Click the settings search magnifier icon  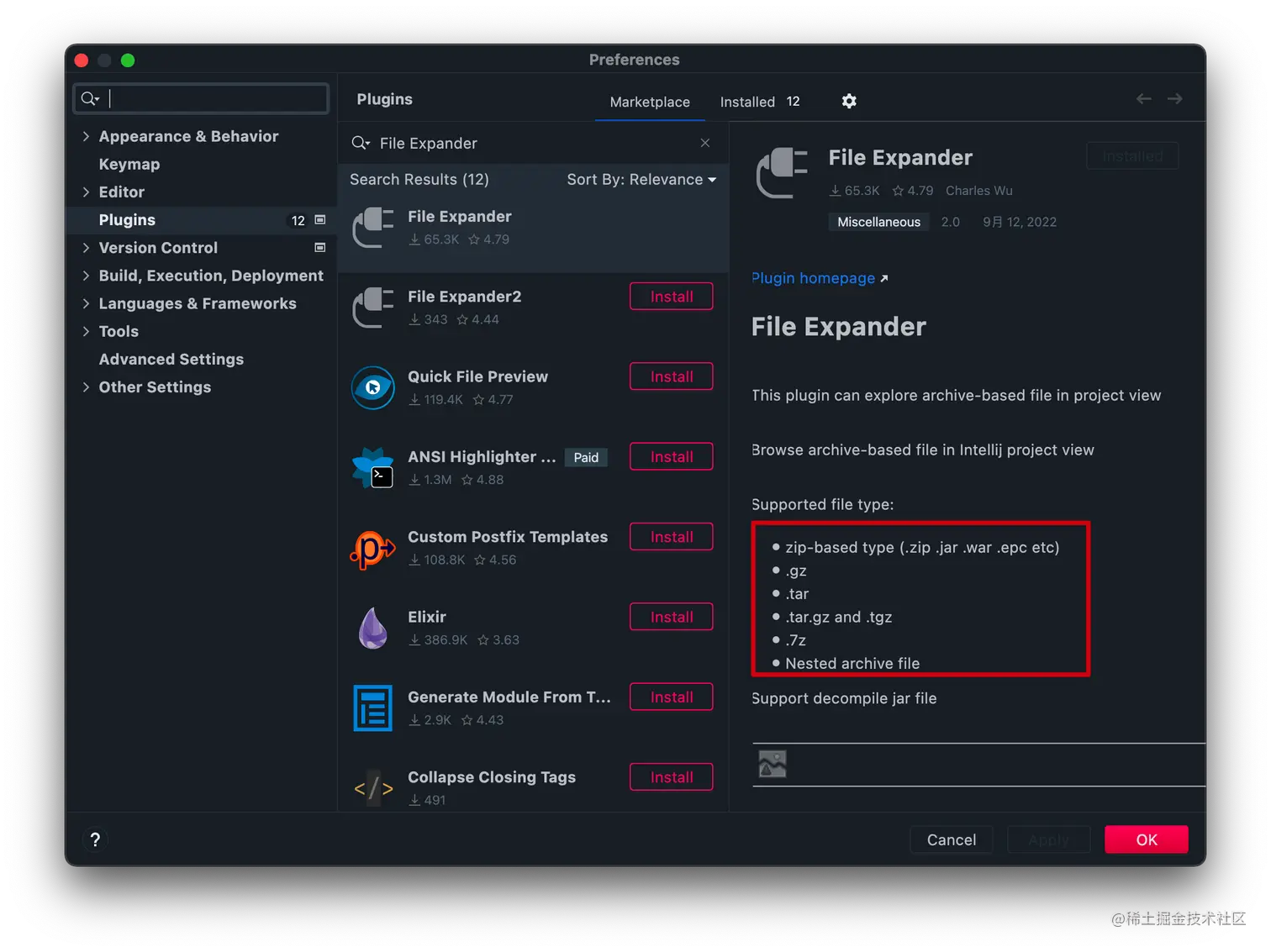click(89, 99)
